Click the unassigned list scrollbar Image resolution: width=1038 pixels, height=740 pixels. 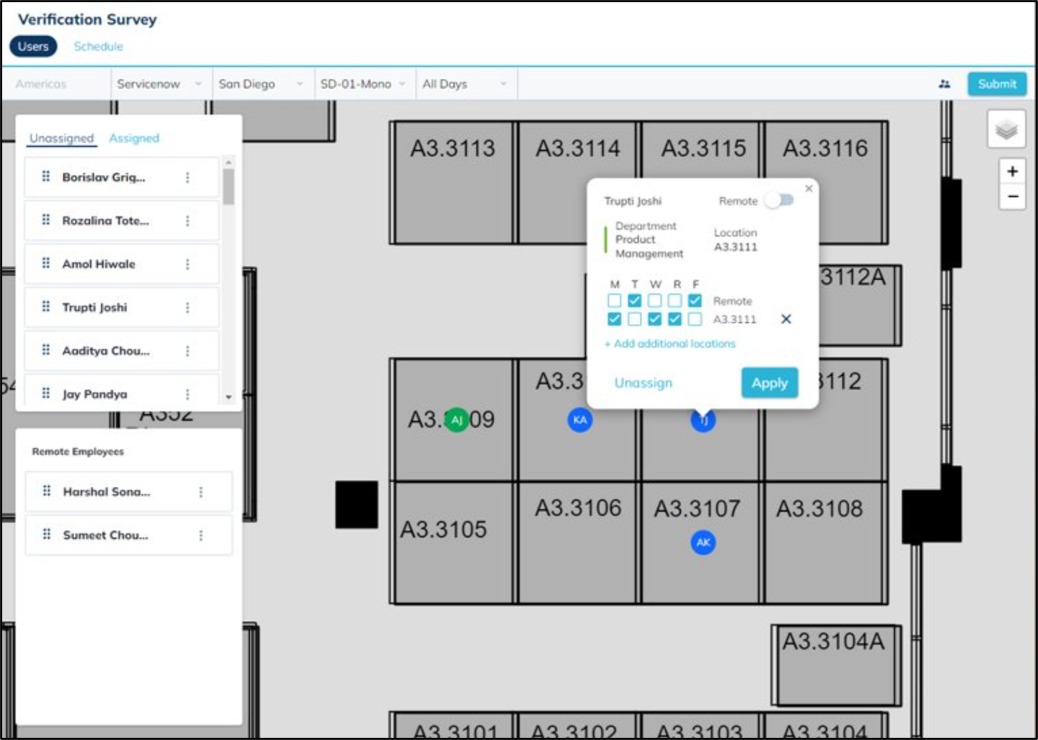point(228,186)
